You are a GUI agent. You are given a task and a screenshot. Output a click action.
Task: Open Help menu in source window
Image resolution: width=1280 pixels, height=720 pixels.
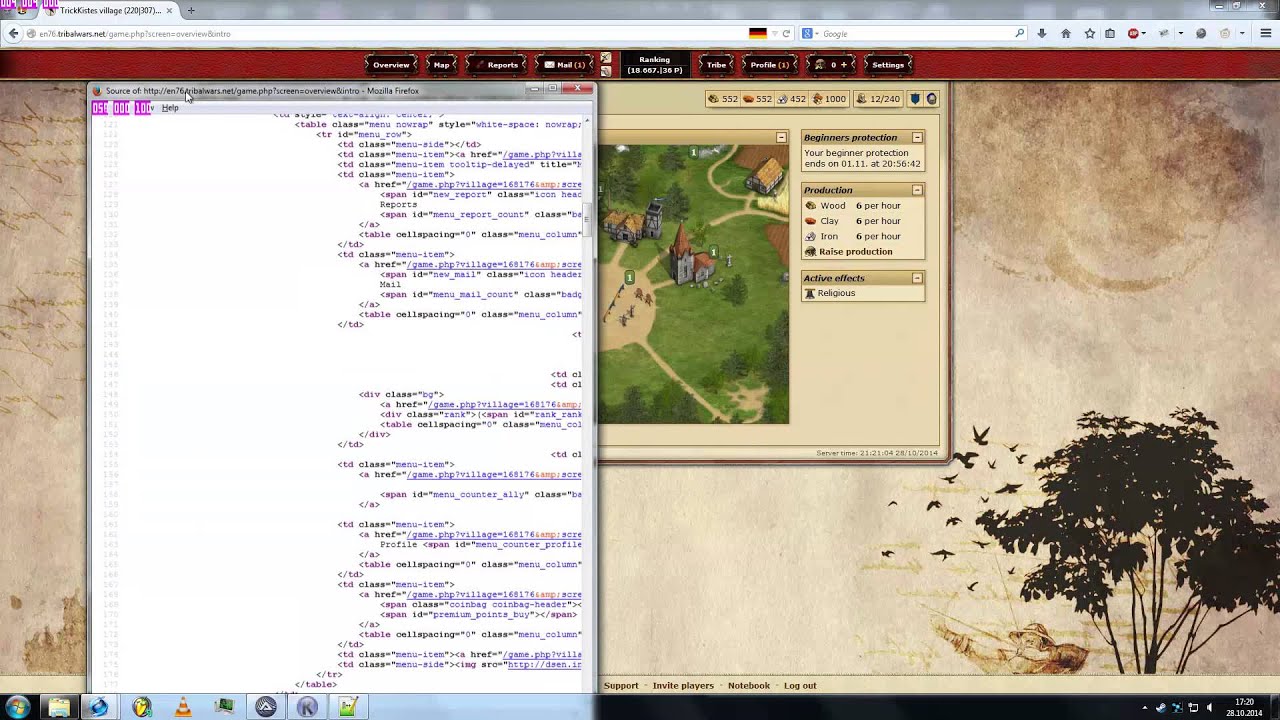[x=170, y=108]
